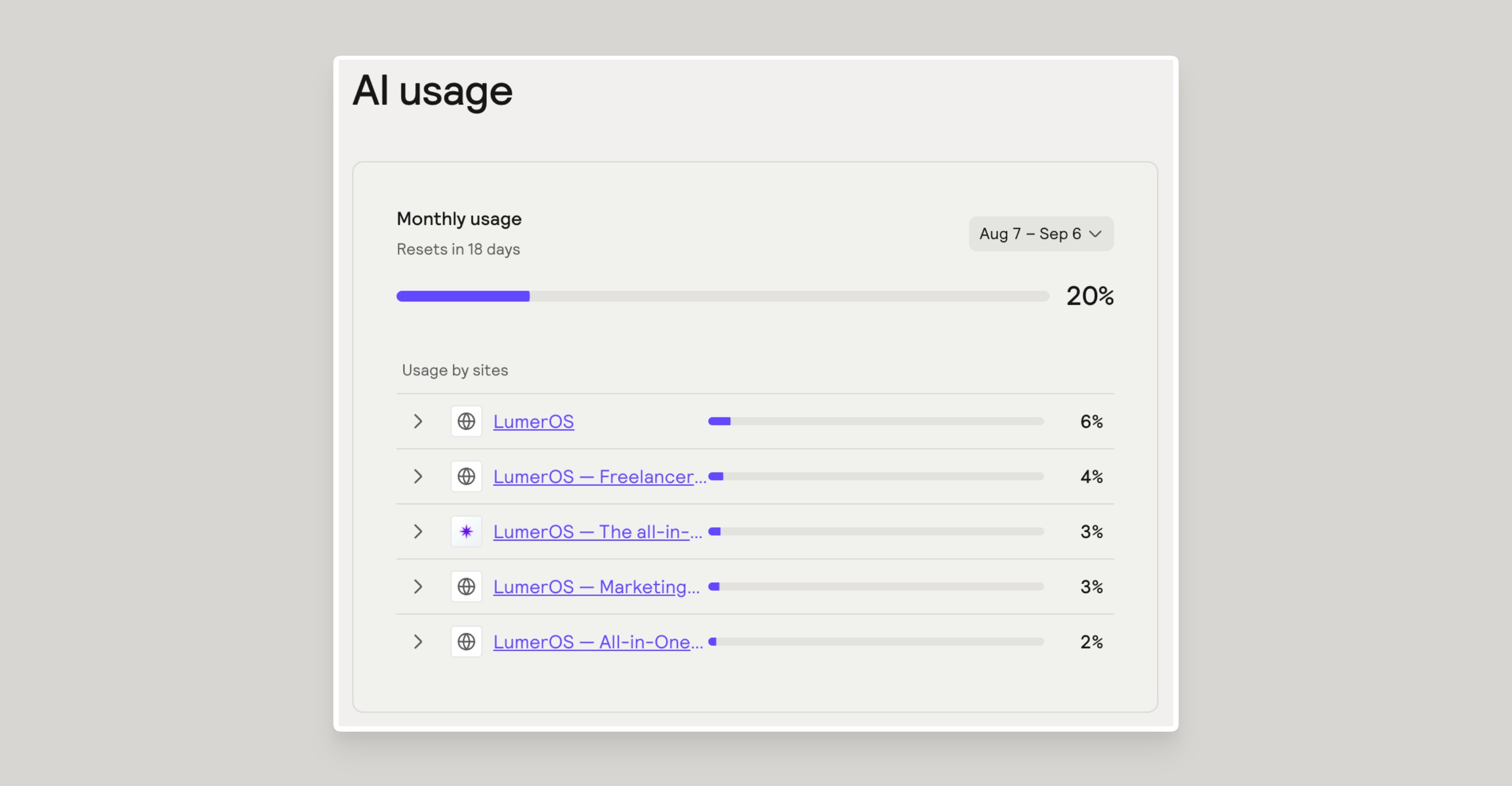Click the monthly usage progress bar

coord(723,296)
